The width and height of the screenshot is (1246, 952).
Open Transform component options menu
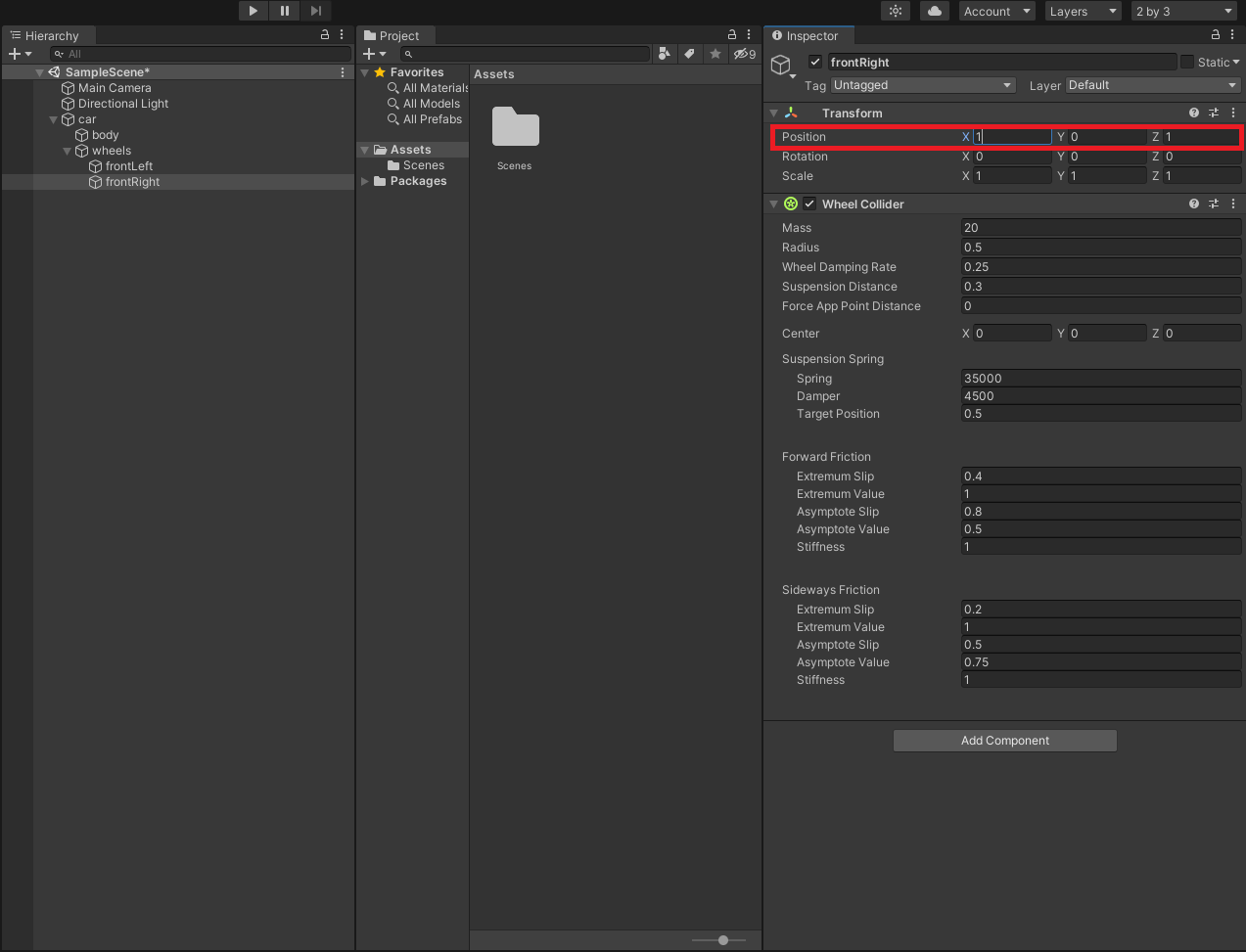(x=1233, y=113)
